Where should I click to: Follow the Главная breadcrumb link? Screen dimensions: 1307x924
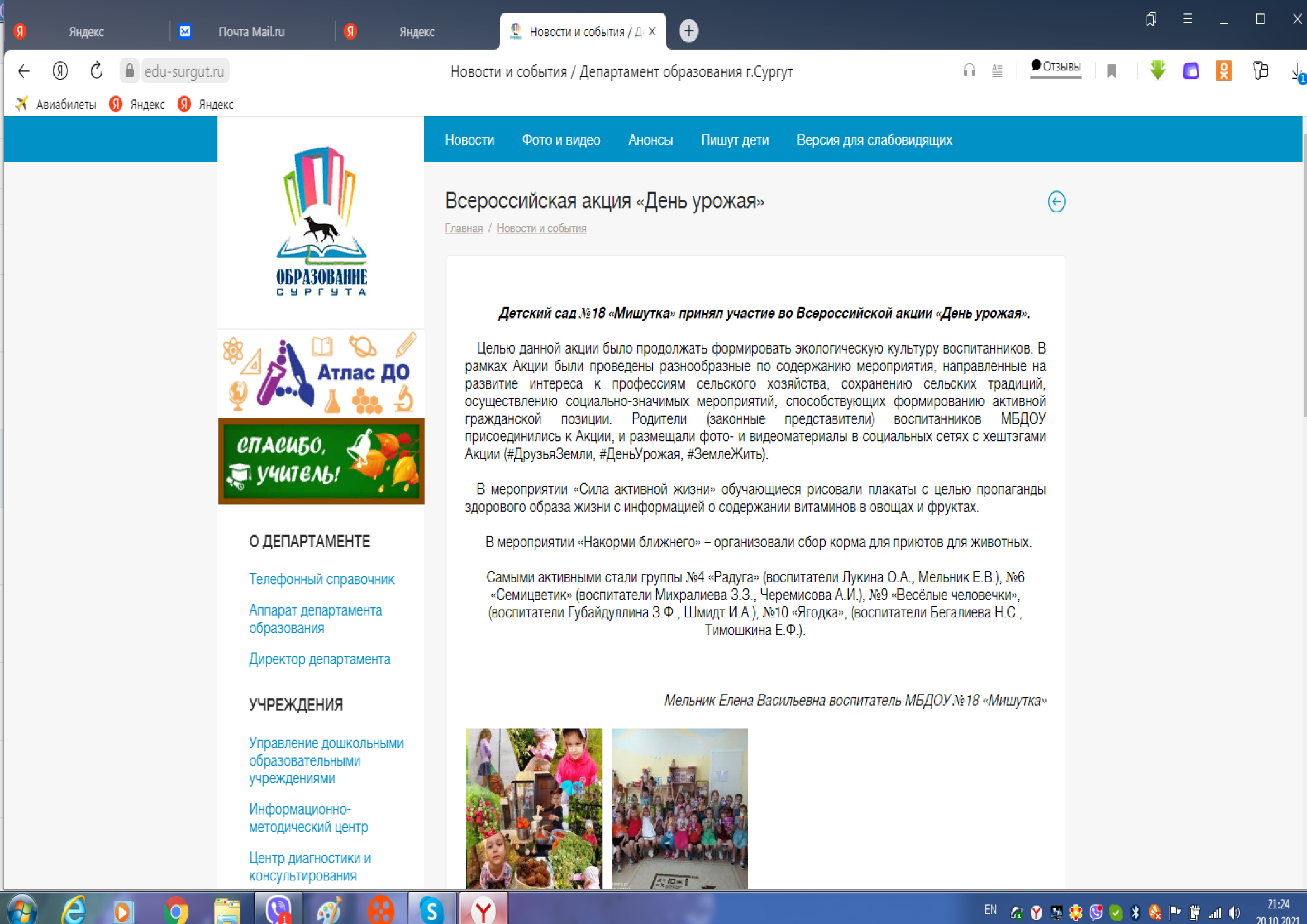tap(463, 228)
